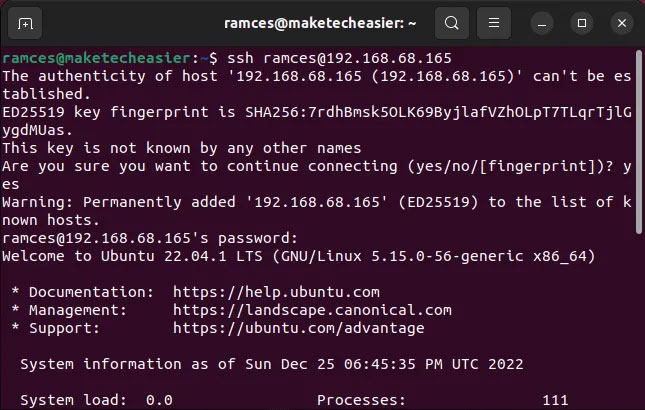Click the https://help.ubuntu.com documentation link
The width and height of the screenshot is (645, 410).
276,292
